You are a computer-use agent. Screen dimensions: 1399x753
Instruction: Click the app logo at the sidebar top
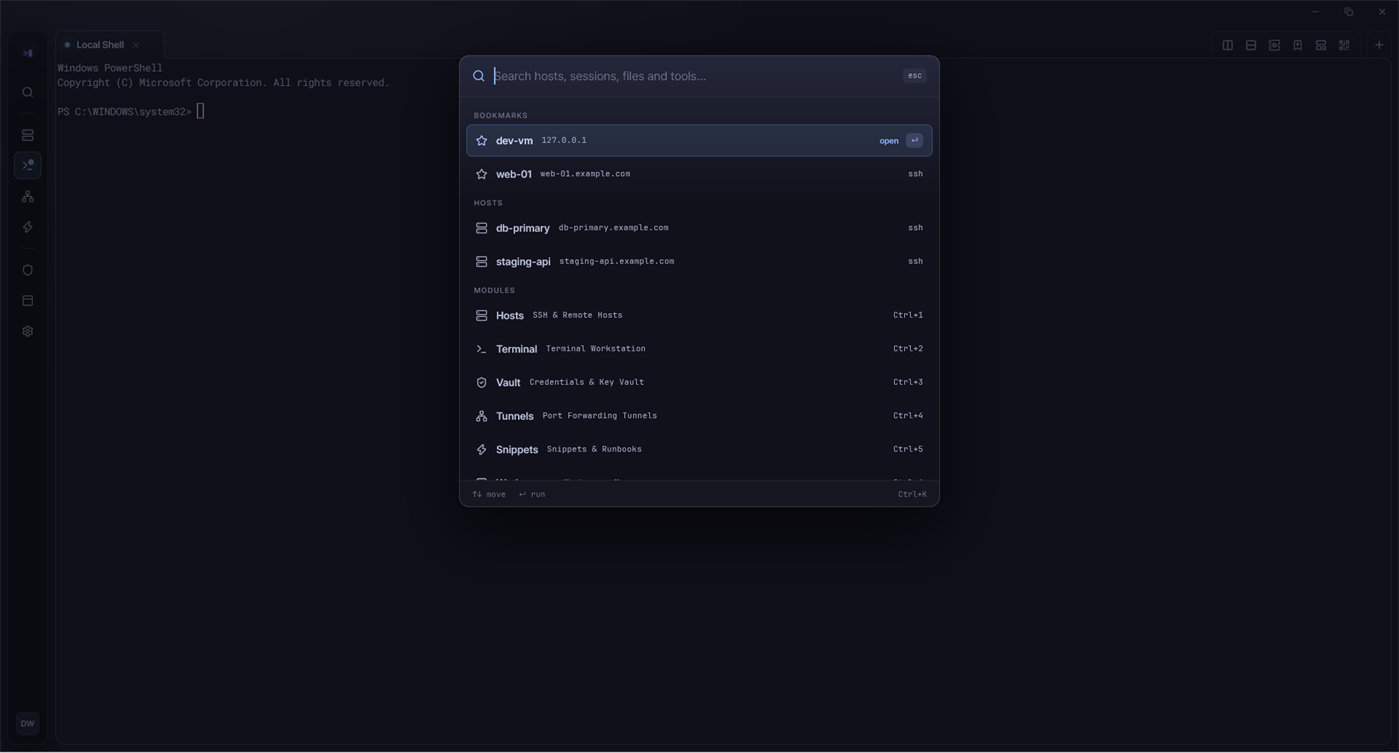tap(28, 53)
